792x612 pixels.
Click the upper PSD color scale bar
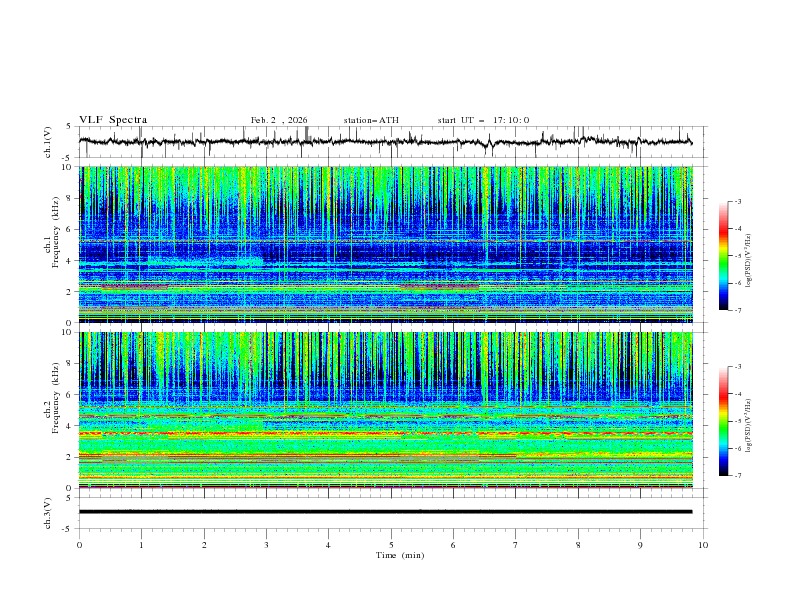pyautogui.click(x=724, y=256)
